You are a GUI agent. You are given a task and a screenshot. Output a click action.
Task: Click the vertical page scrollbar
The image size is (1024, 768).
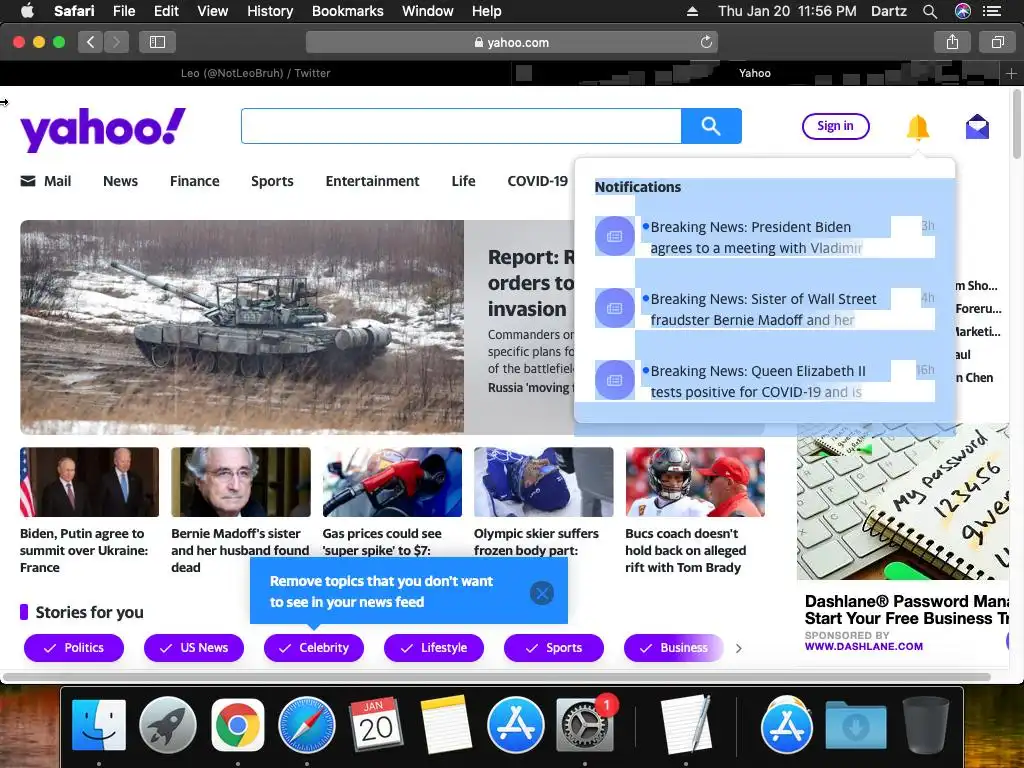1016,124
